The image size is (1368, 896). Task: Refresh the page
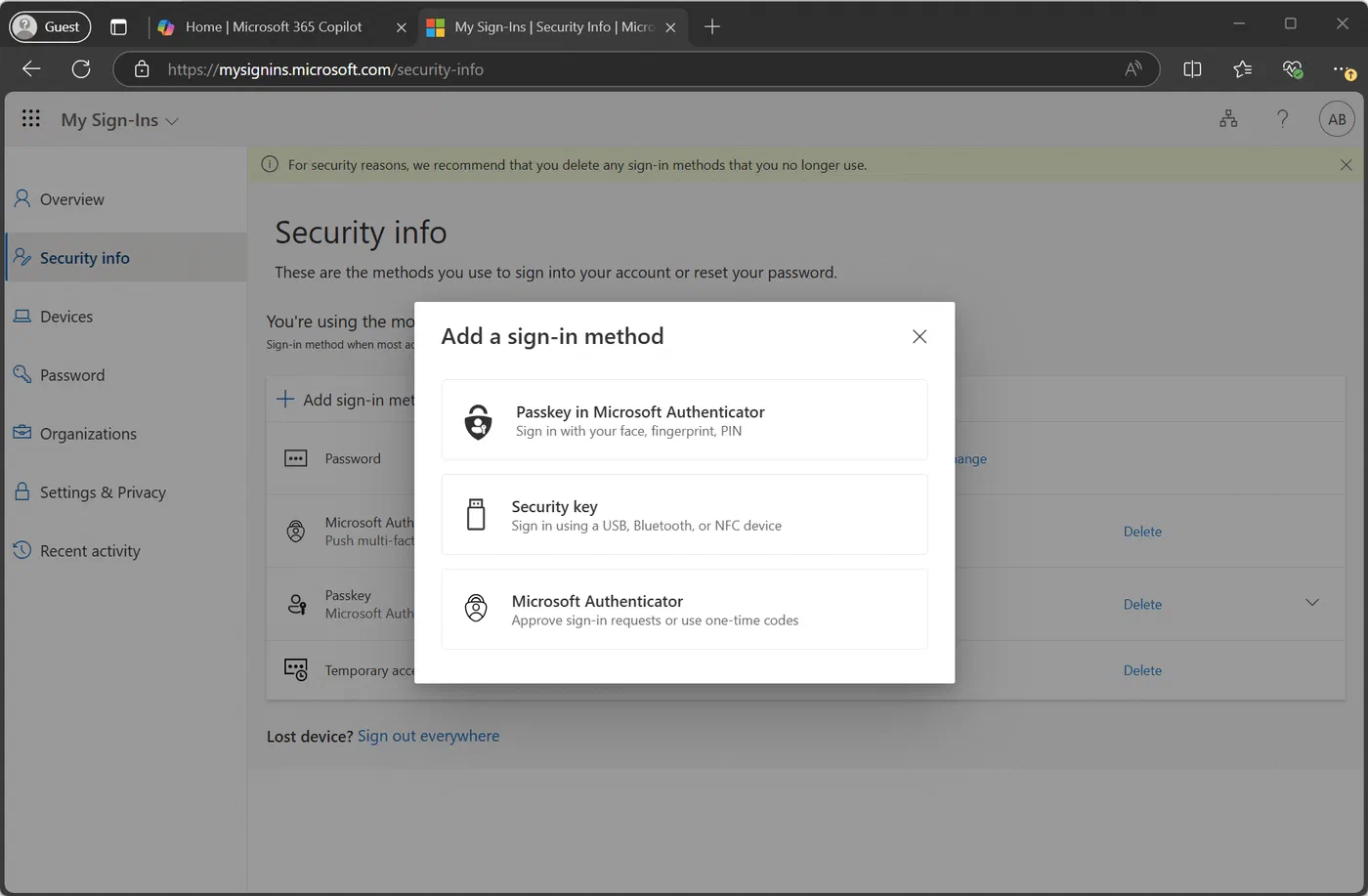click(81, 68)
